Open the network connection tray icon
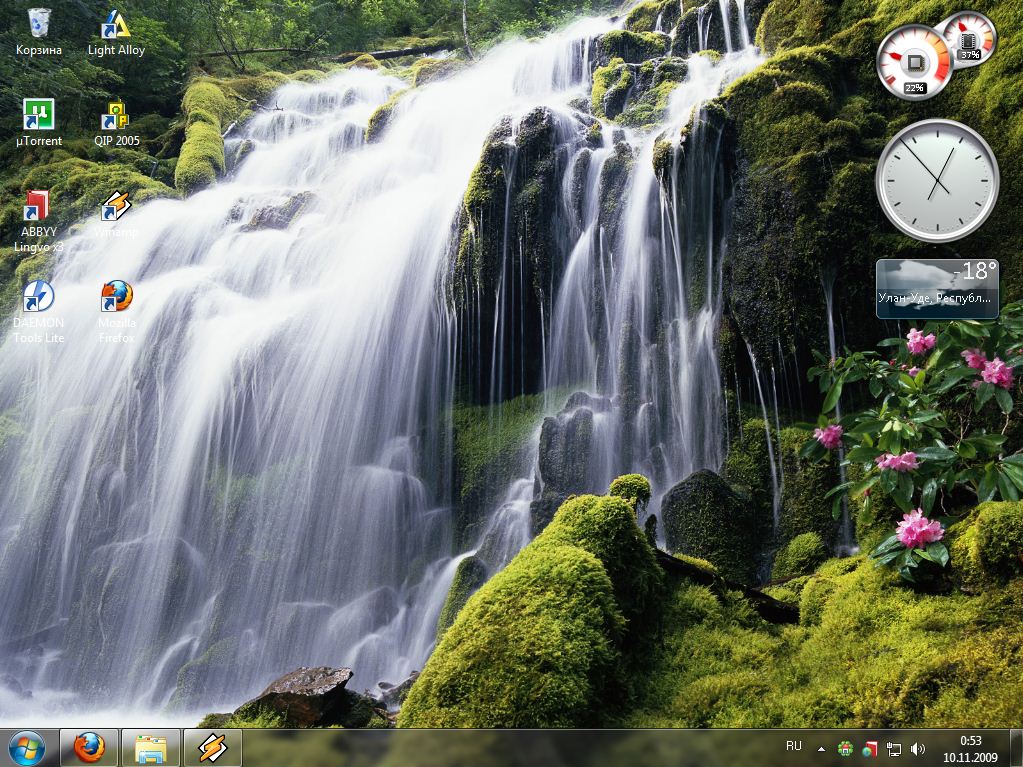This screenshot has height=767, width=1023. coord(894,748)
